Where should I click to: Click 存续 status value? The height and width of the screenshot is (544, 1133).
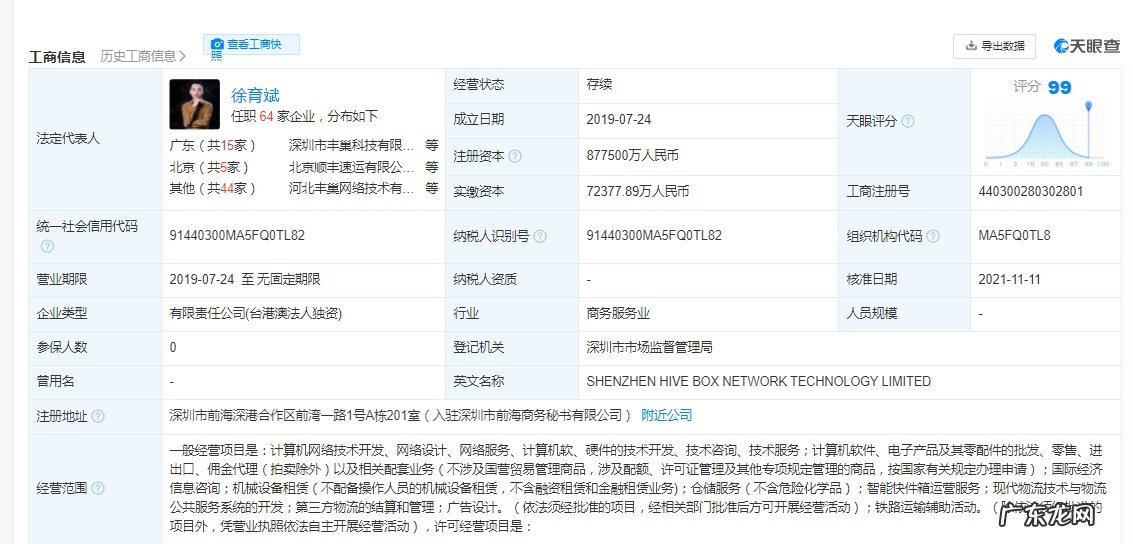click(x=599, y=85)
